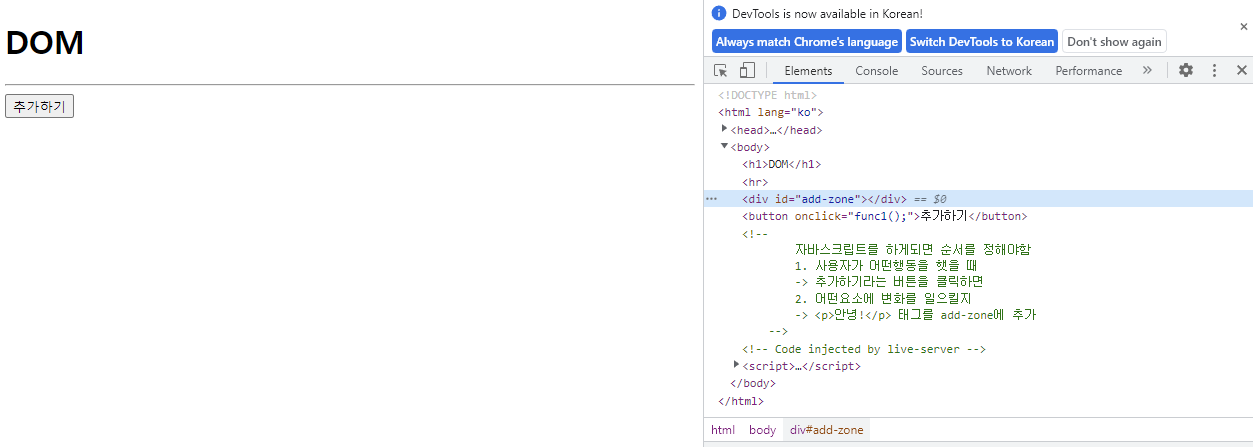Select the hr element row
Screen dimensions: 1253x447
pyautogui.click(x=755, y=182)
